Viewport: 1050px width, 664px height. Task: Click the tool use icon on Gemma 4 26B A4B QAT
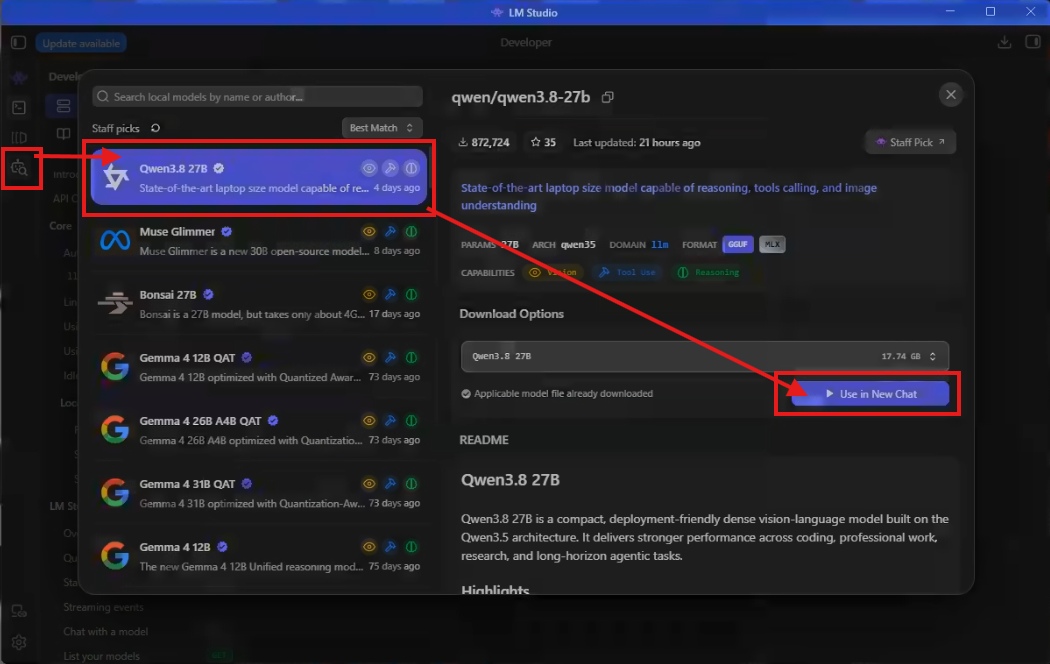(390, 420)
